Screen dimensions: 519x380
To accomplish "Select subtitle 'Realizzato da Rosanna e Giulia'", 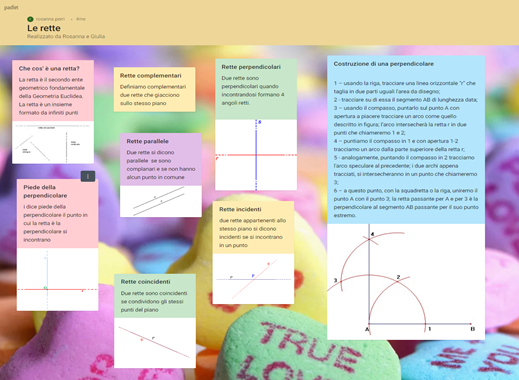I will tap(66, 36).
